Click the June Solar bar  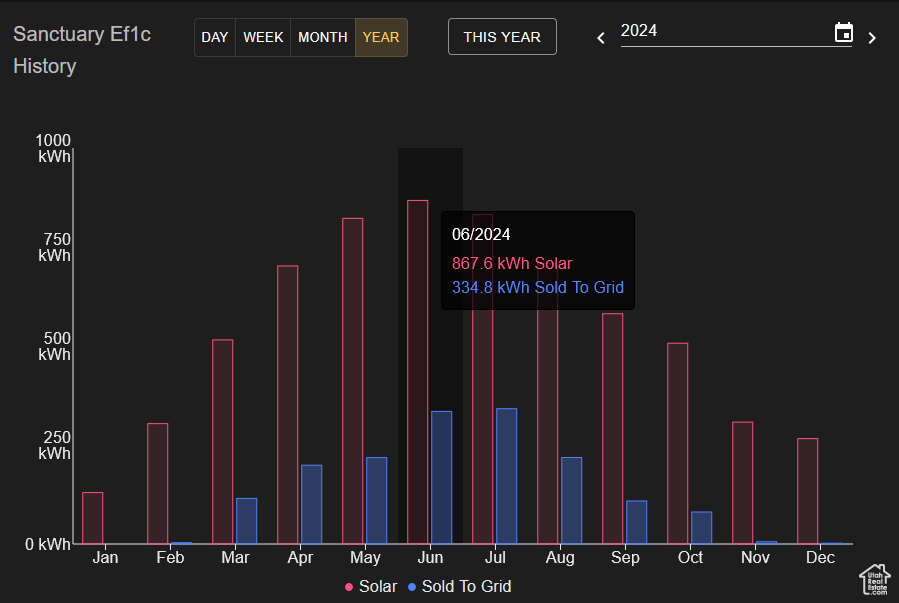click(x=417, y=372)
